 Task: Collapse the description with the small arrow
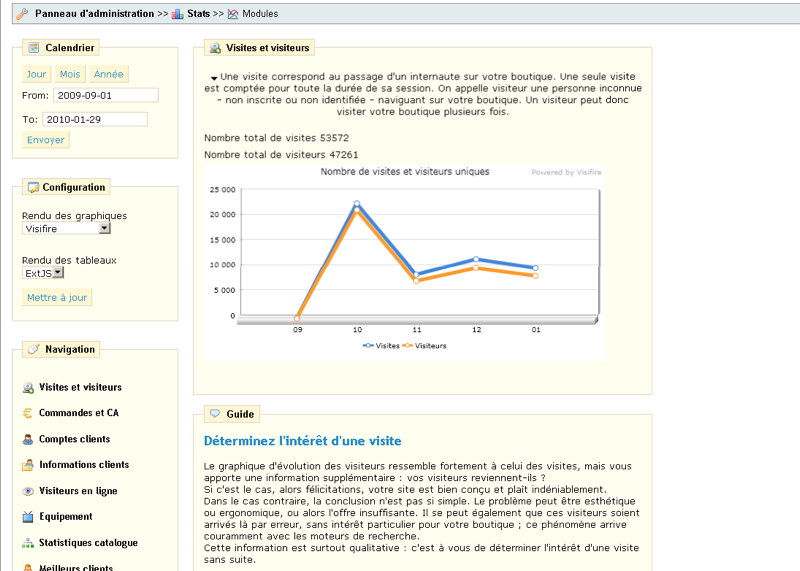(x=214, y=78)
